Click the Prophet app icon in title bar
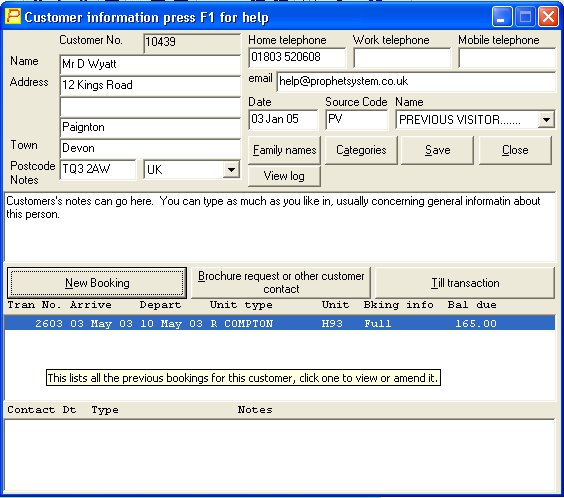Screen dimensions: 564x498 pos(13,17)
